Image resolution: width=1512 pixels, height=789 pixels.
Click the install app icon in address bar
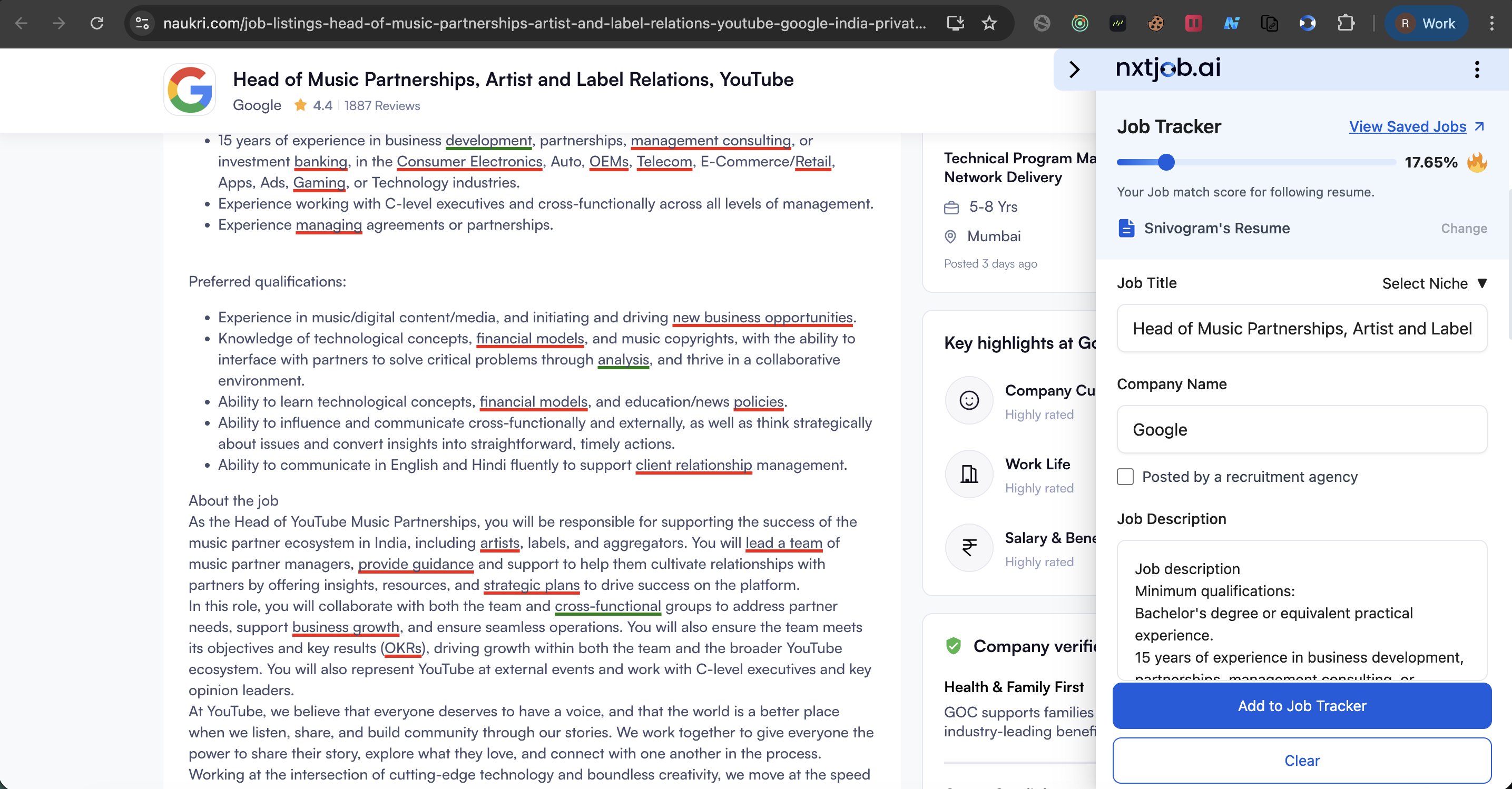coord(955,24)
